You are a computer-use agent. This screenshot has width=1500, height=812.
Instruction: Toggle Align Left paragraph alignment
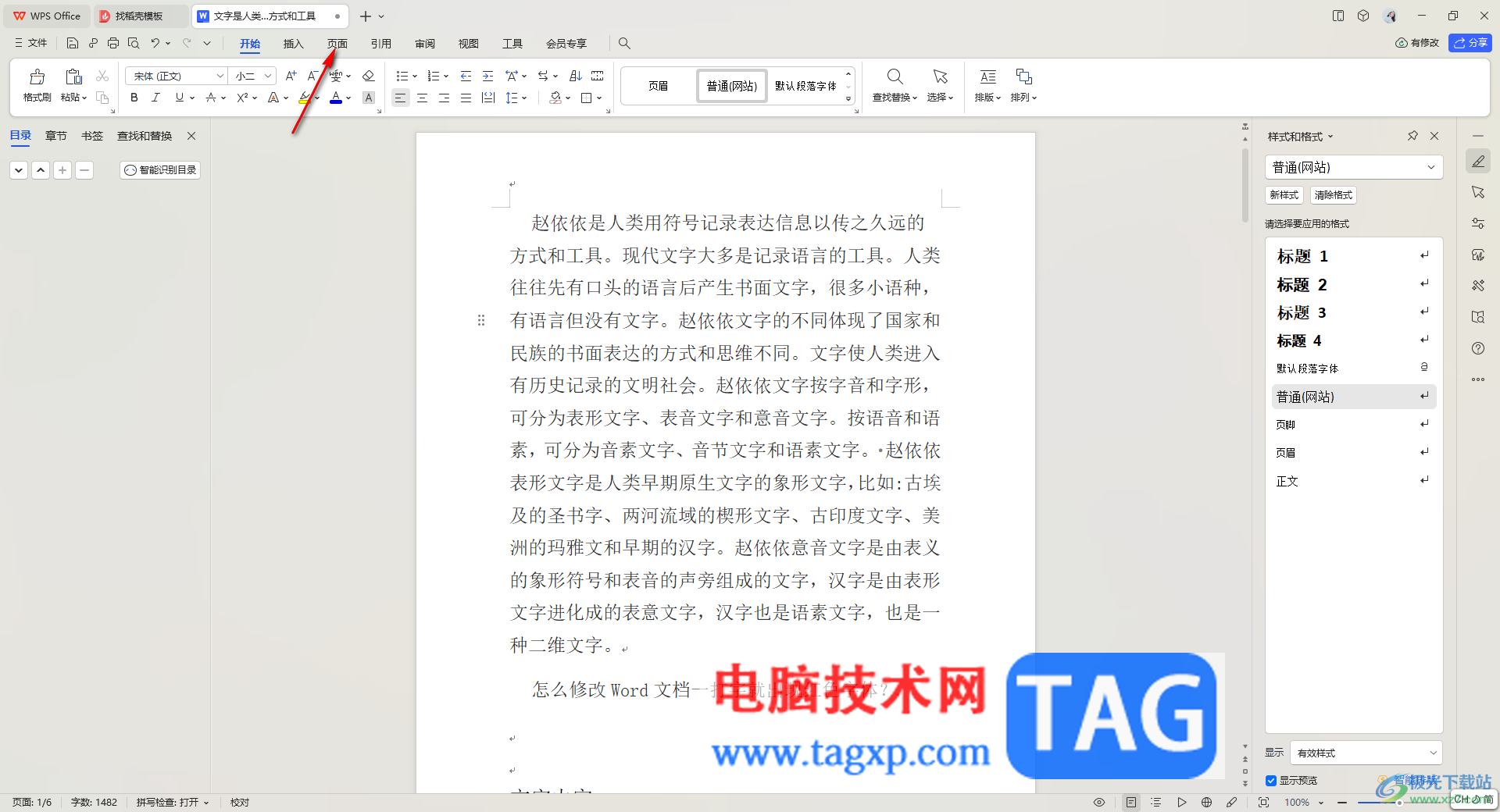click(x=400, y=98)
